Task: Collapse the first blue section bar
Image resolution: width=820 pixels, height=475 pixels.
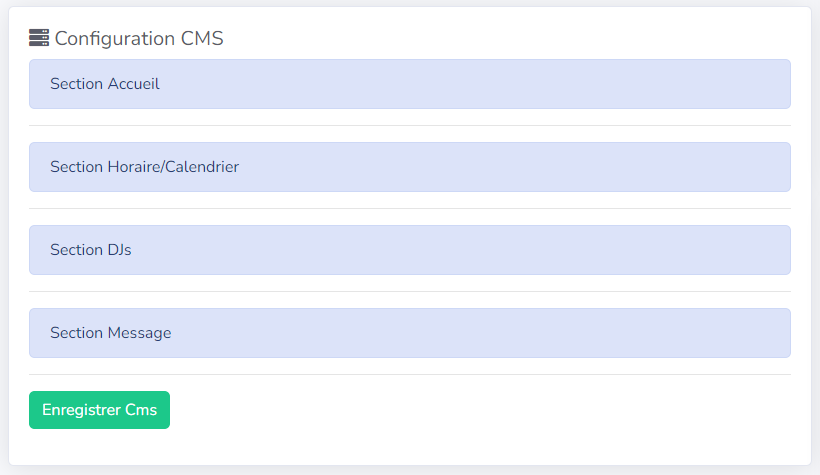Action: [409, 84]
